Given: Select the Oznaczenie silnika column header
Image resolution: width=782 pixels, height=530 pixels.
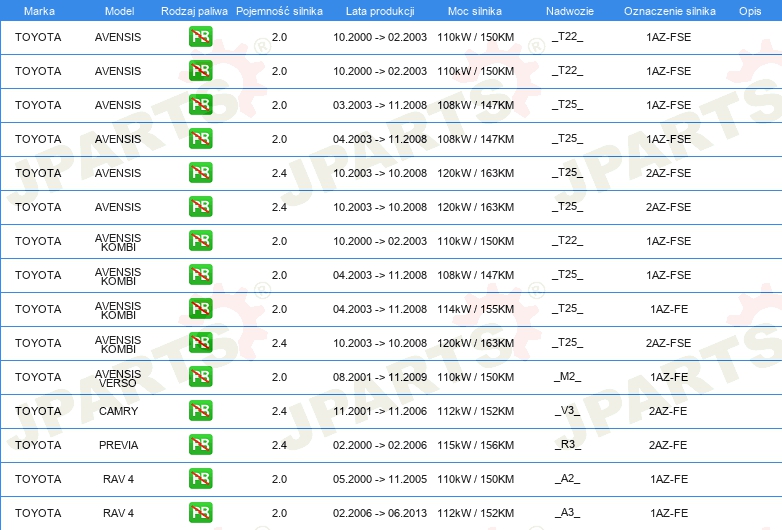Looking at the screenshot, I should click(x=670, y=11).
